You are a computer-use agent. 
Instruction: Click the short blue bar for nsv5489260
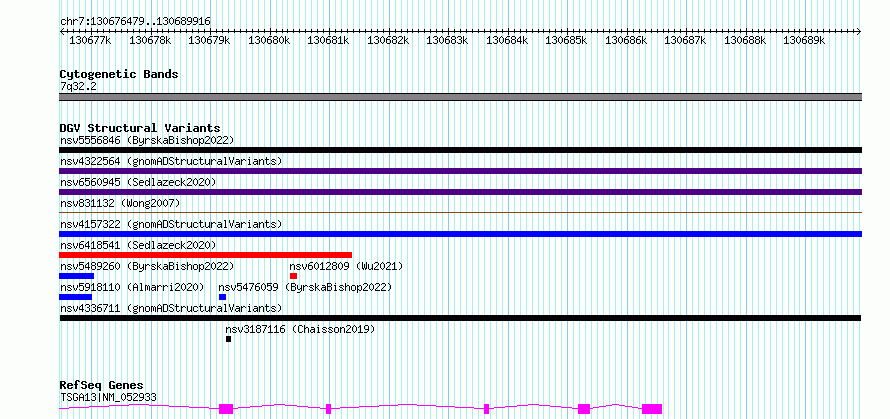click(77, 276)
